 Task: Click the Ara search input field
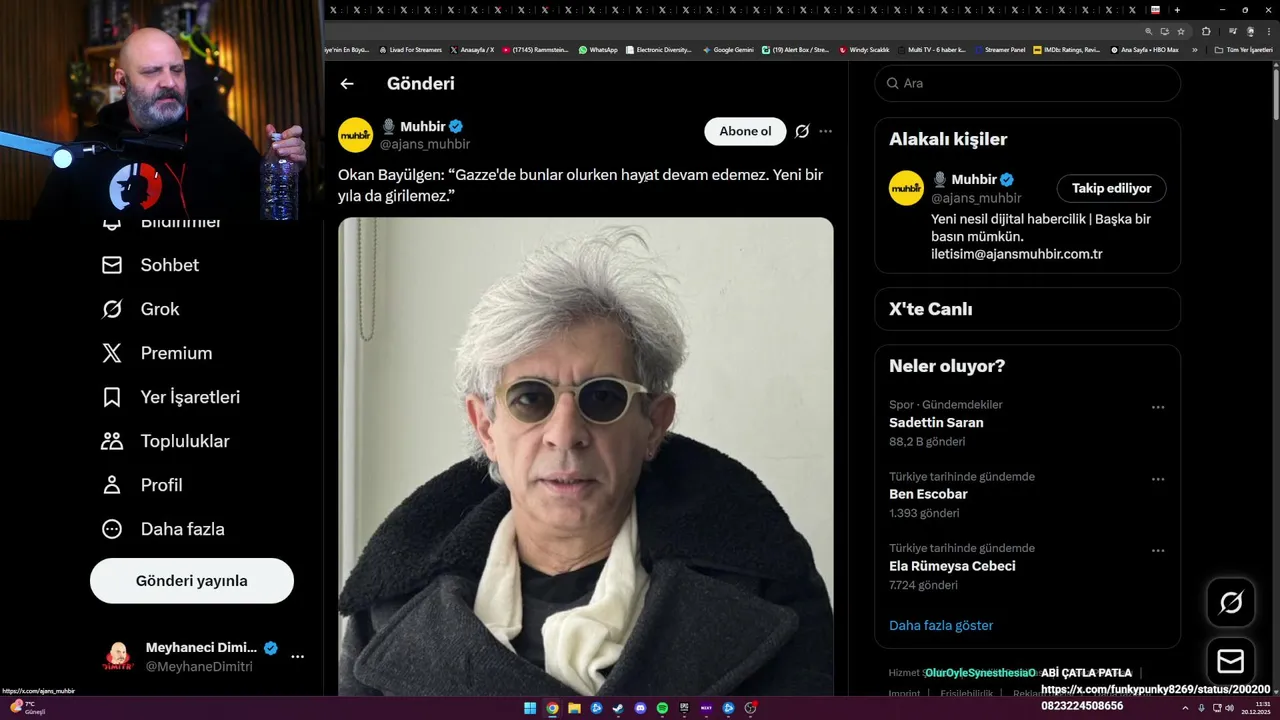pos(1027,83)
